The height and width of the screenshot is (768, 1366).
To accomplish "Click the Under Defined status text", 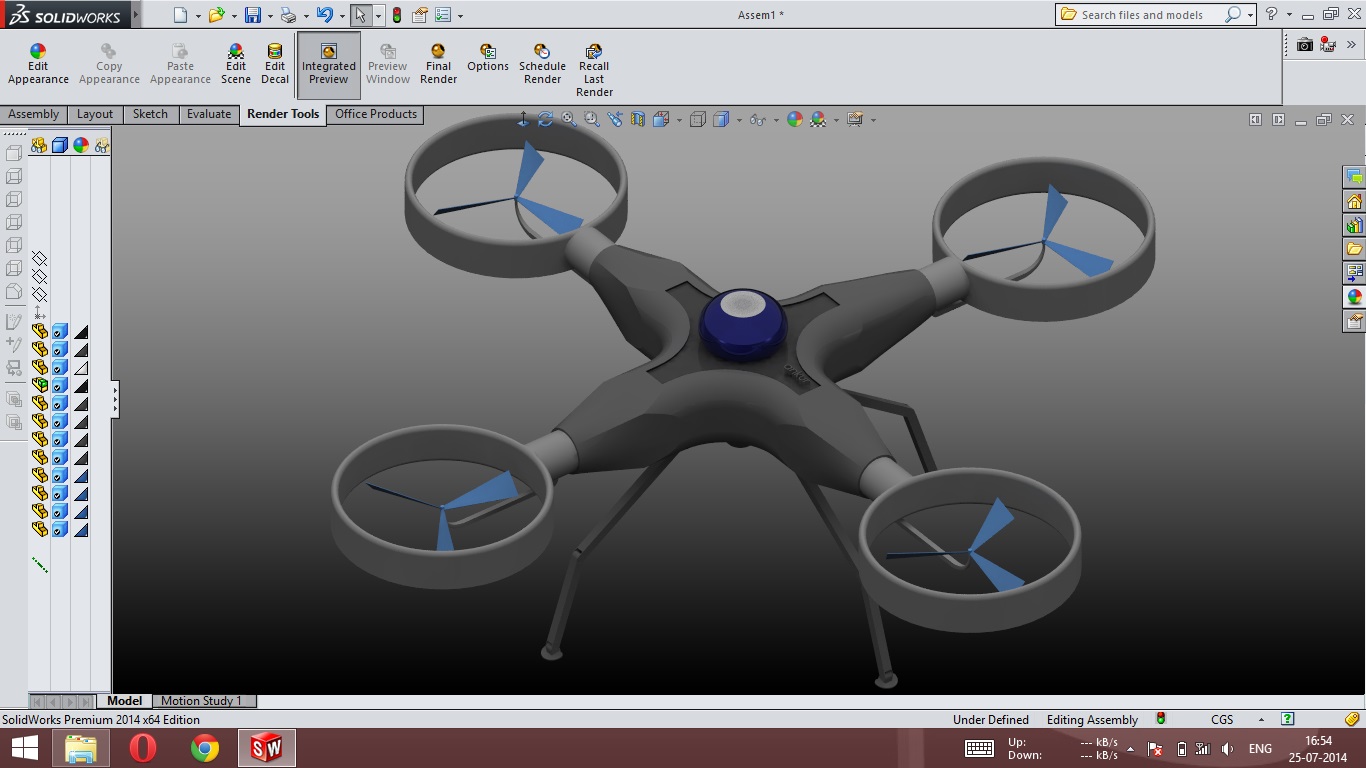I will 990,719.
